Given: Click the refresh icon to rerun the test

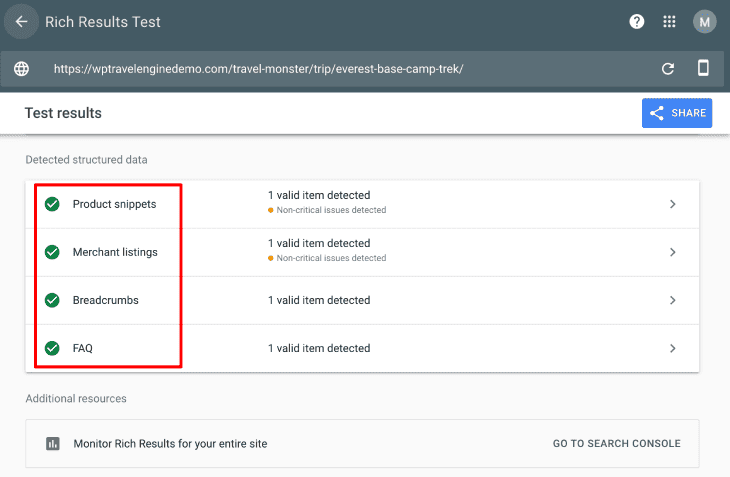Looking at the screenshot, I should point(668,69).
